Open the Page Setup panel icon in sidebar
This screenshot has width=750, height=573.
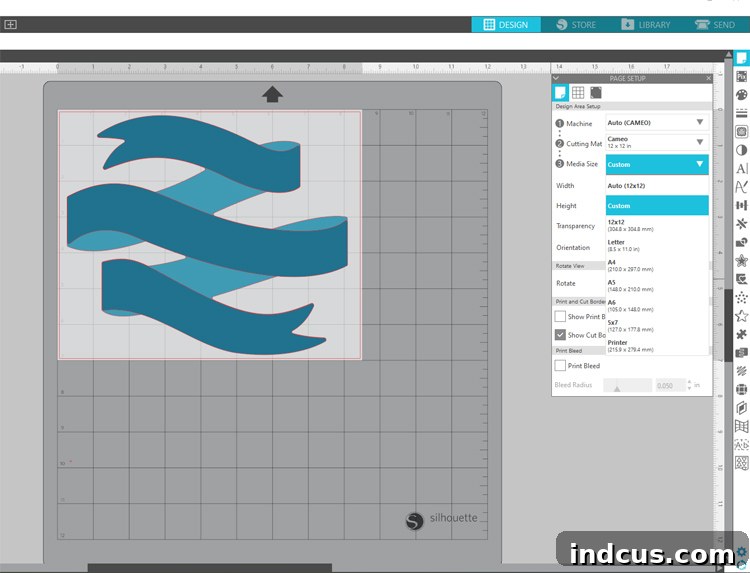click(741, 58)
